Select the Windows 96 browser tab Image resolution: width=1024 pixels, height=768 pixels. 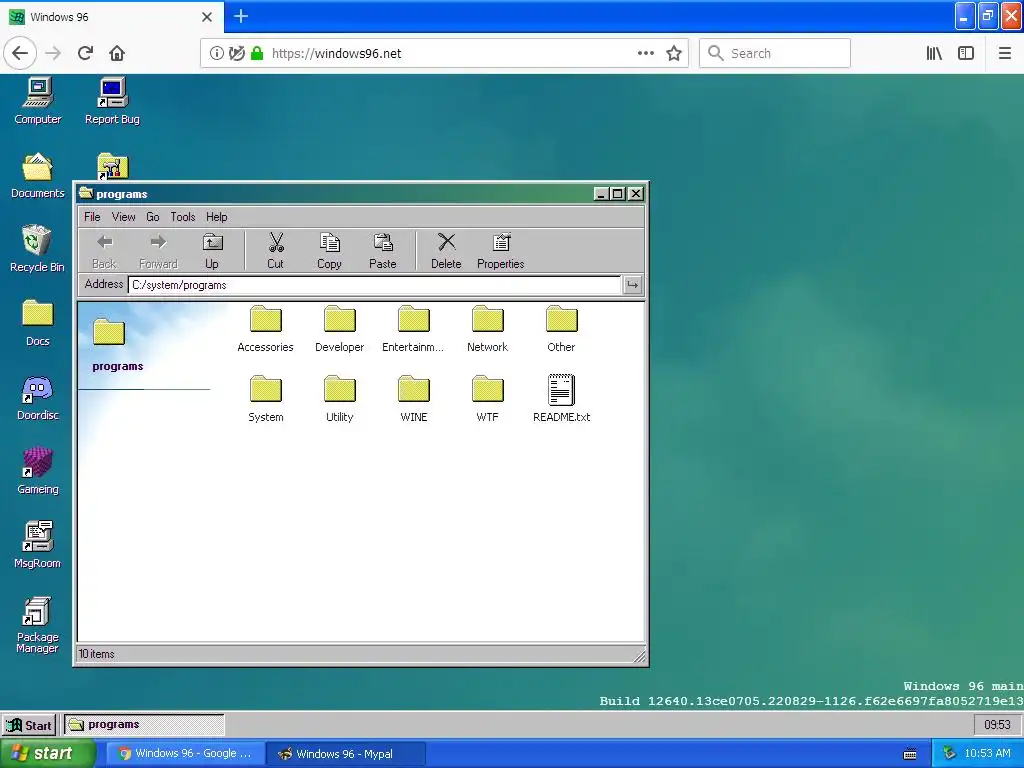pos(112,17)
